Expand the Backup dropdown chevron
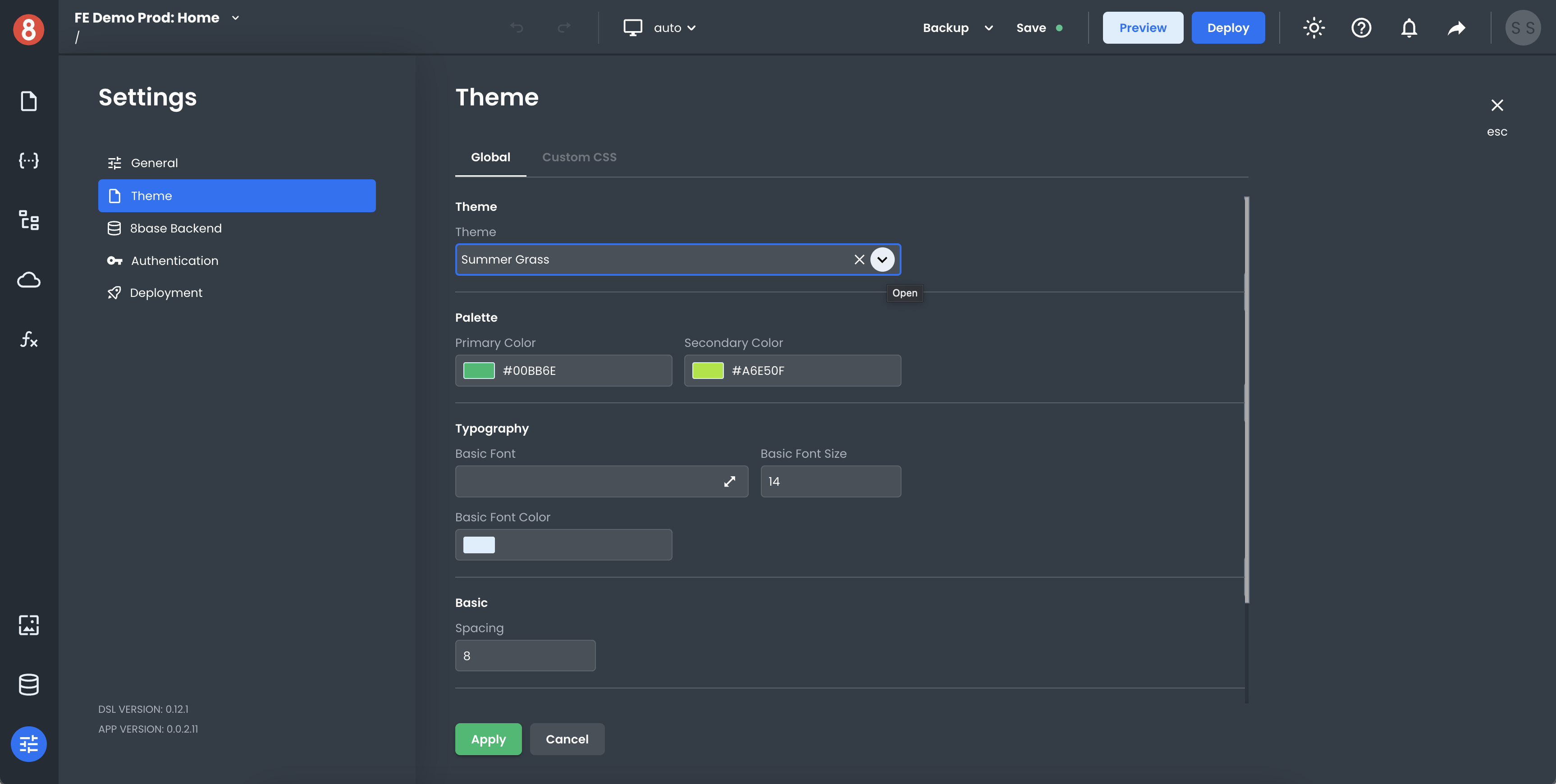The width and height of the screenshot is (1556, 784). (988, 28)
